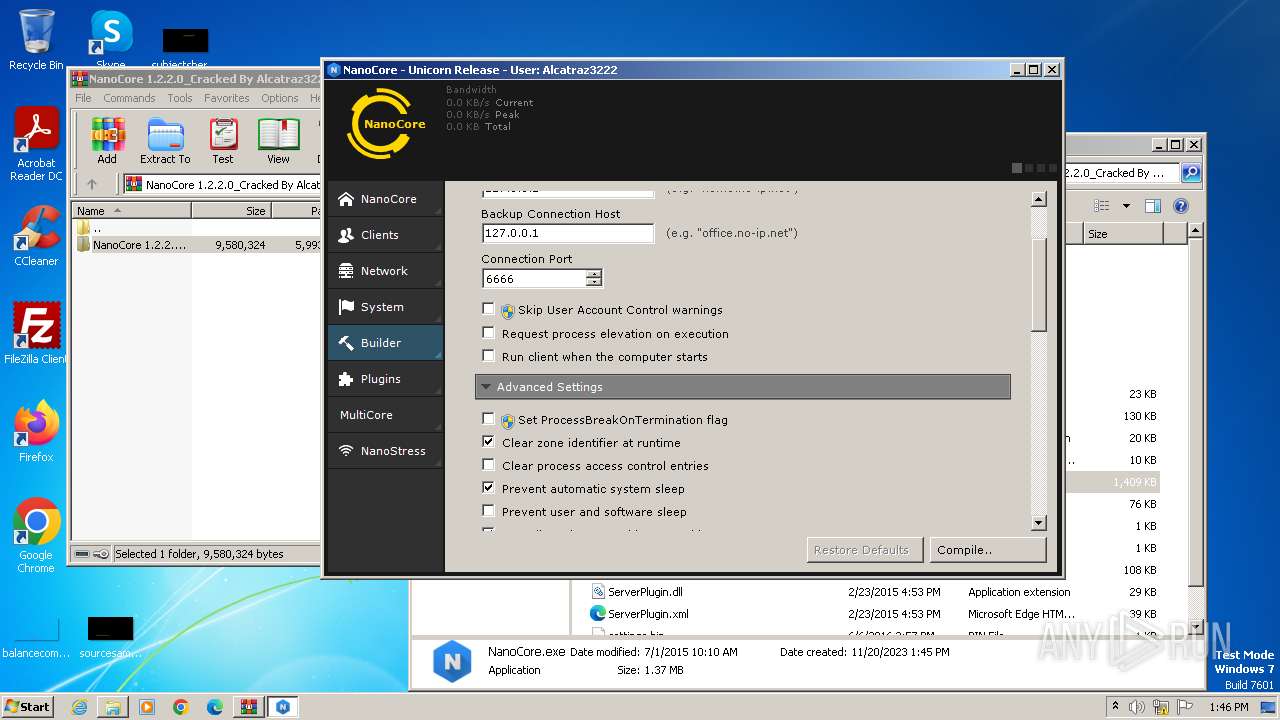The image size is (1280, 720).
Task: Open Firefox desktop icon
Action: pyautogui.click(x=36, y=431)
